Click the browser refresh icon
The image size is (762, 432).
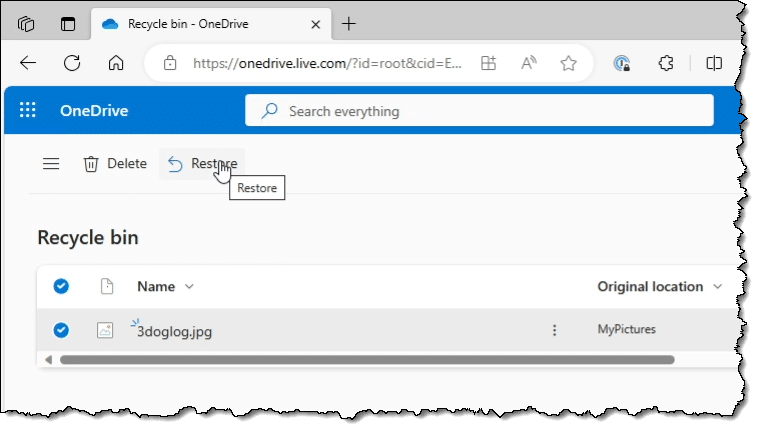pyautogui.click(x=72, y=63)
